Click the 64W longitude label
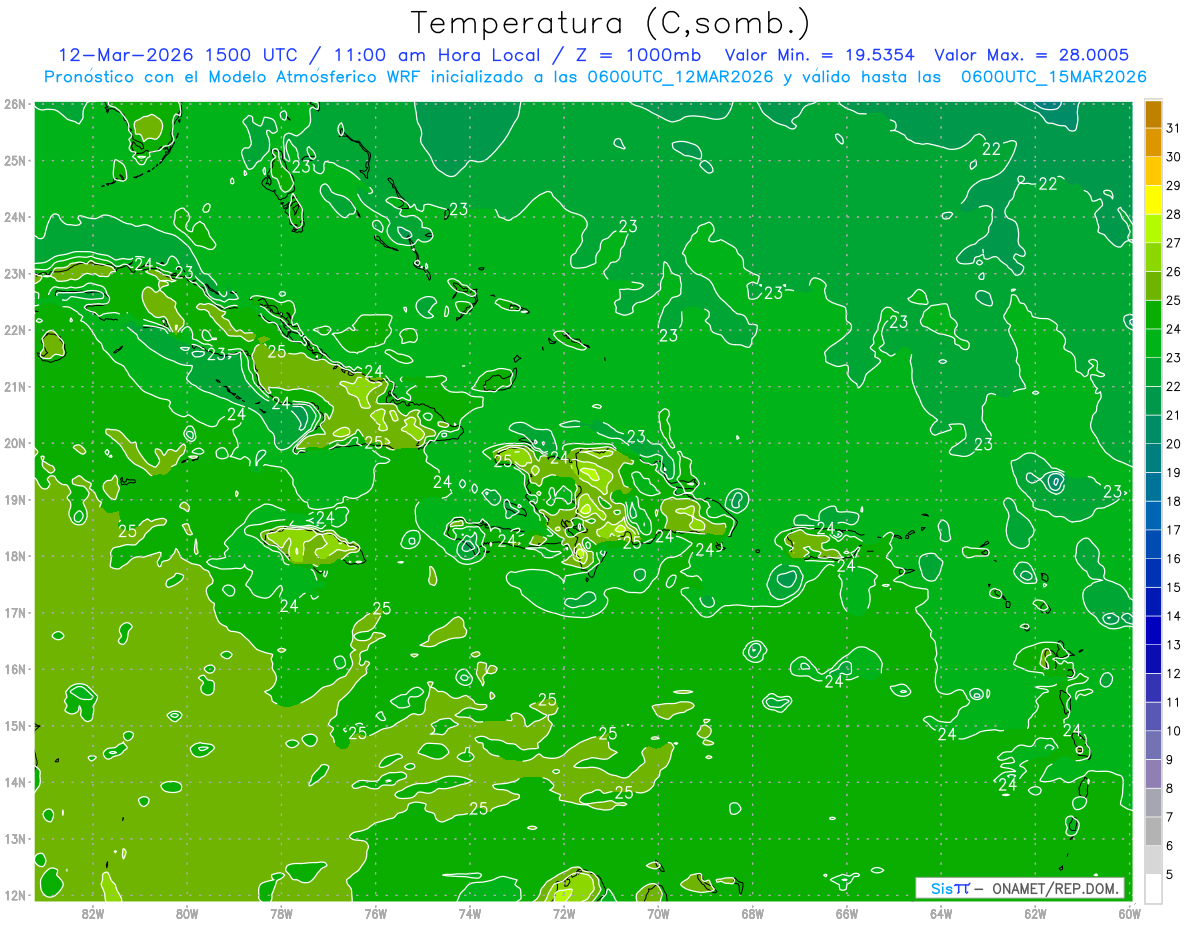 pos(941,913)
